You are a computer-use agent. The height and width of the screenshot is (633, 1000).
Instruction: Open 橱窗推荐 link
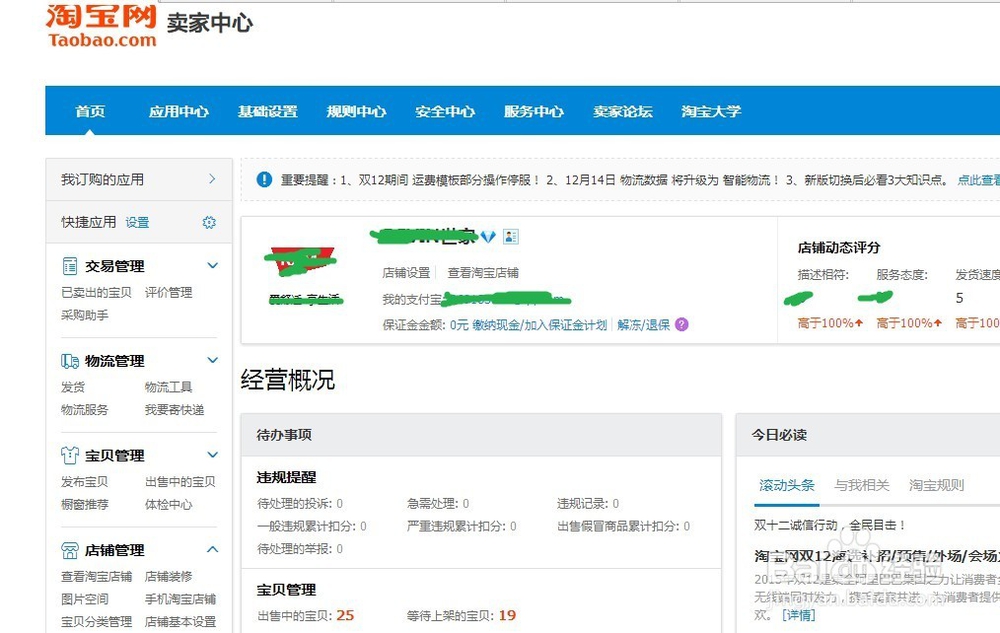tap(85, 504)
